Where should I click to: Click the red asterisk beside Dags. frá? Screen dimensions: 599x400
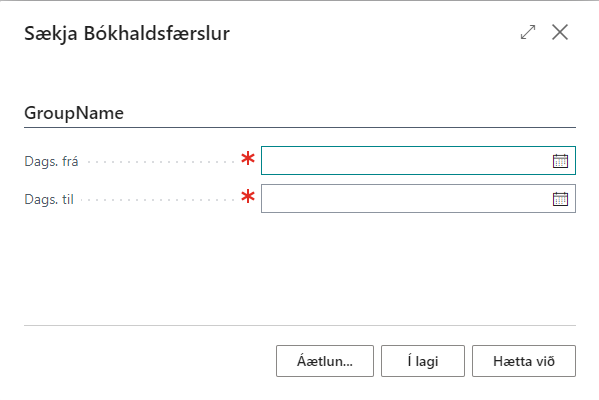(248, 158)
